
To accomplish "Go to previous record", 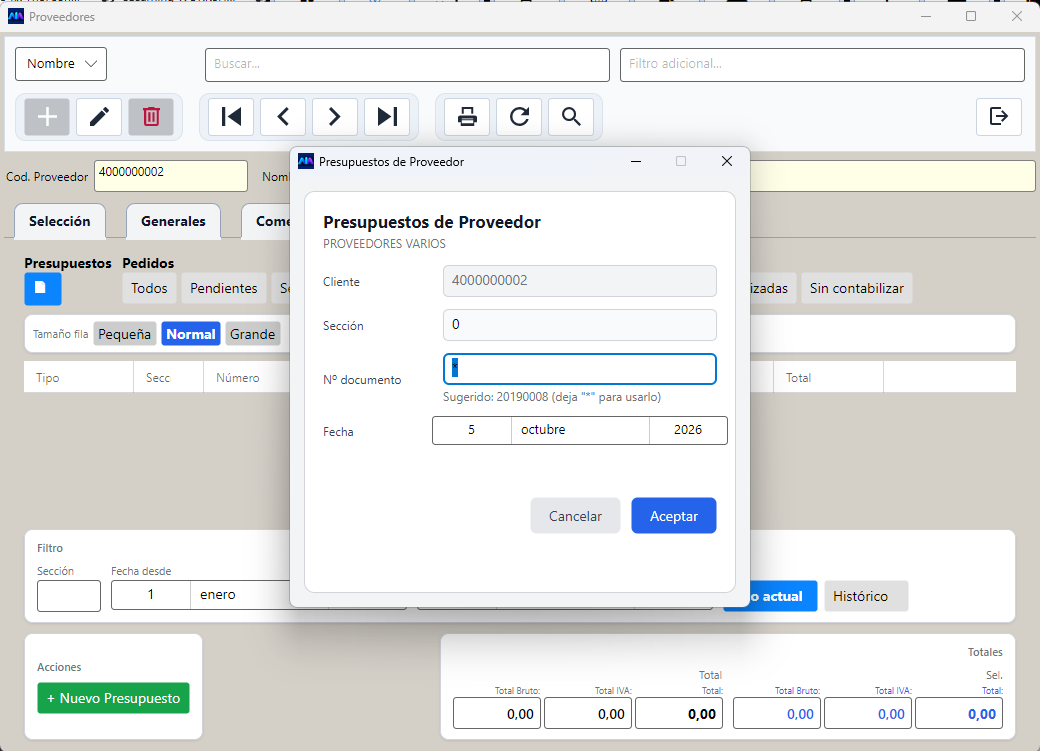I will pos(283,117).
